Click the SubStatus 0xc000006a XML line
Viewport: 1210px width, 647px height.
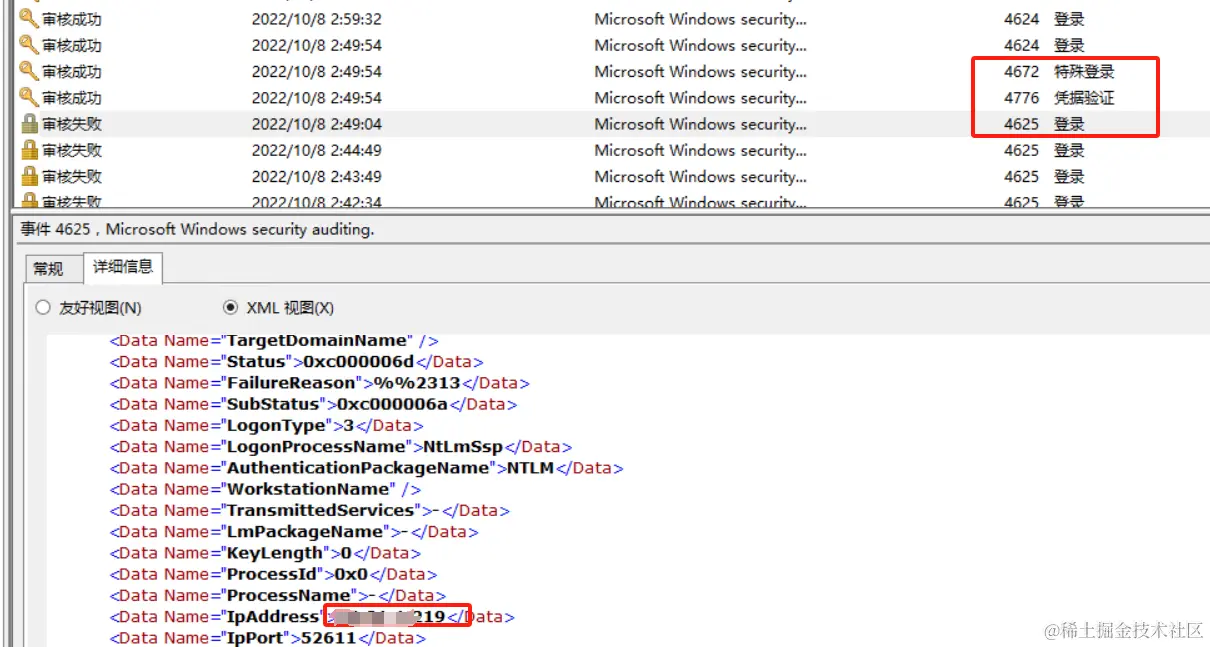pos(314,404)
